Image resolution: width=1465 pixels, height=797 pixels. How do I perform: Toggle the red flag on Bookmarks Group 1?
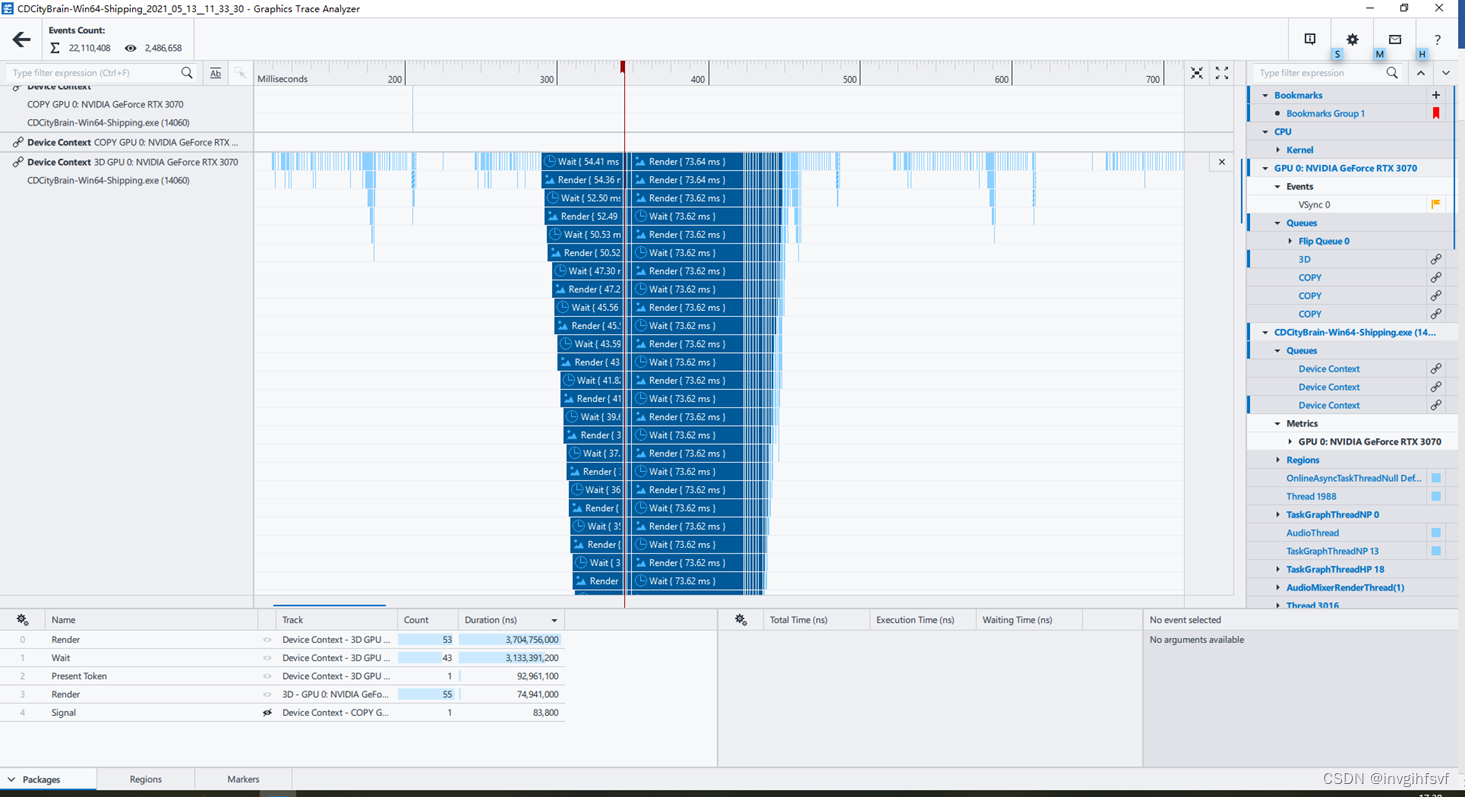pyautogui.click(x=1437, y=113)
